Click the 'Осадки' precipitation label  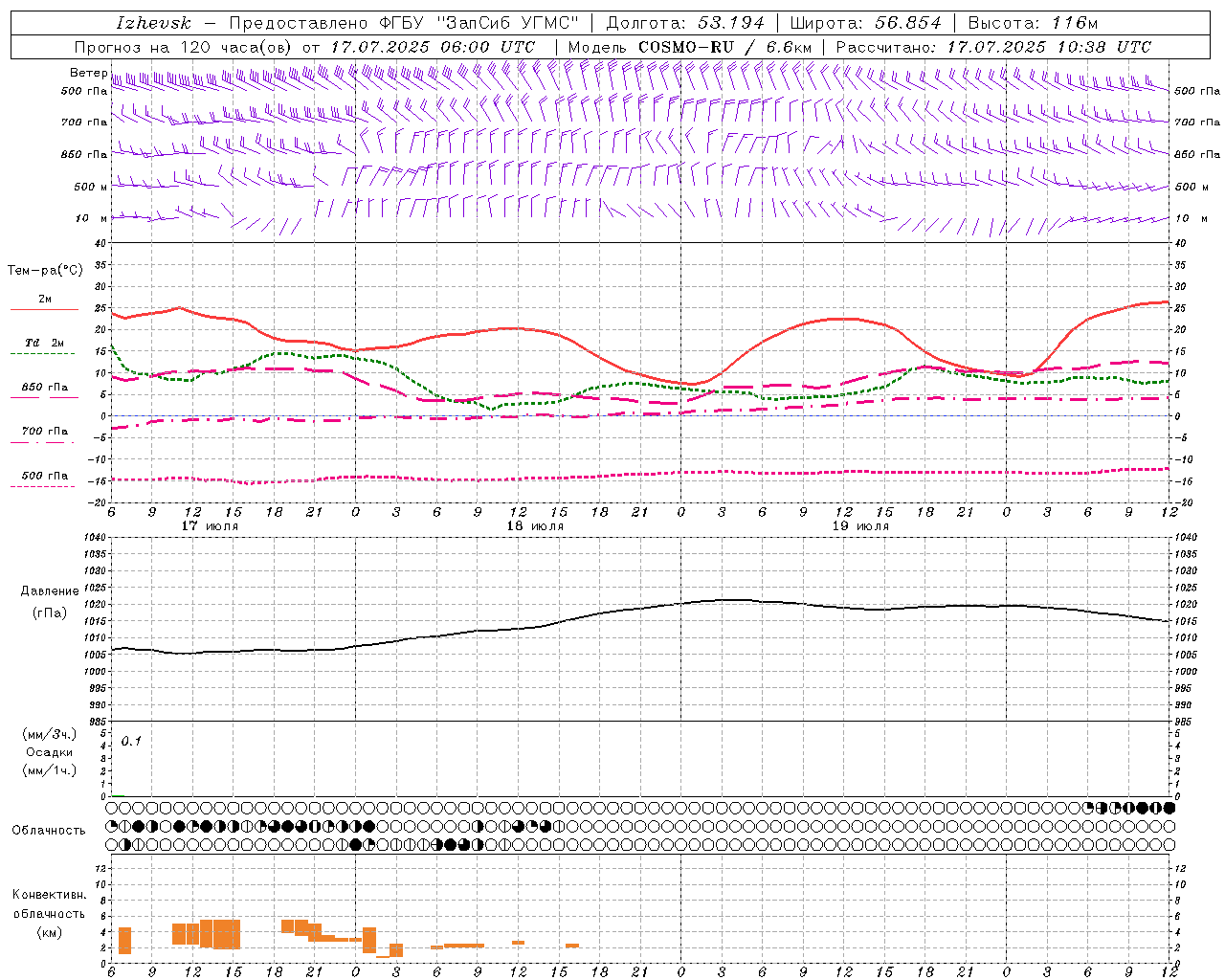click(x=49, y=752)
